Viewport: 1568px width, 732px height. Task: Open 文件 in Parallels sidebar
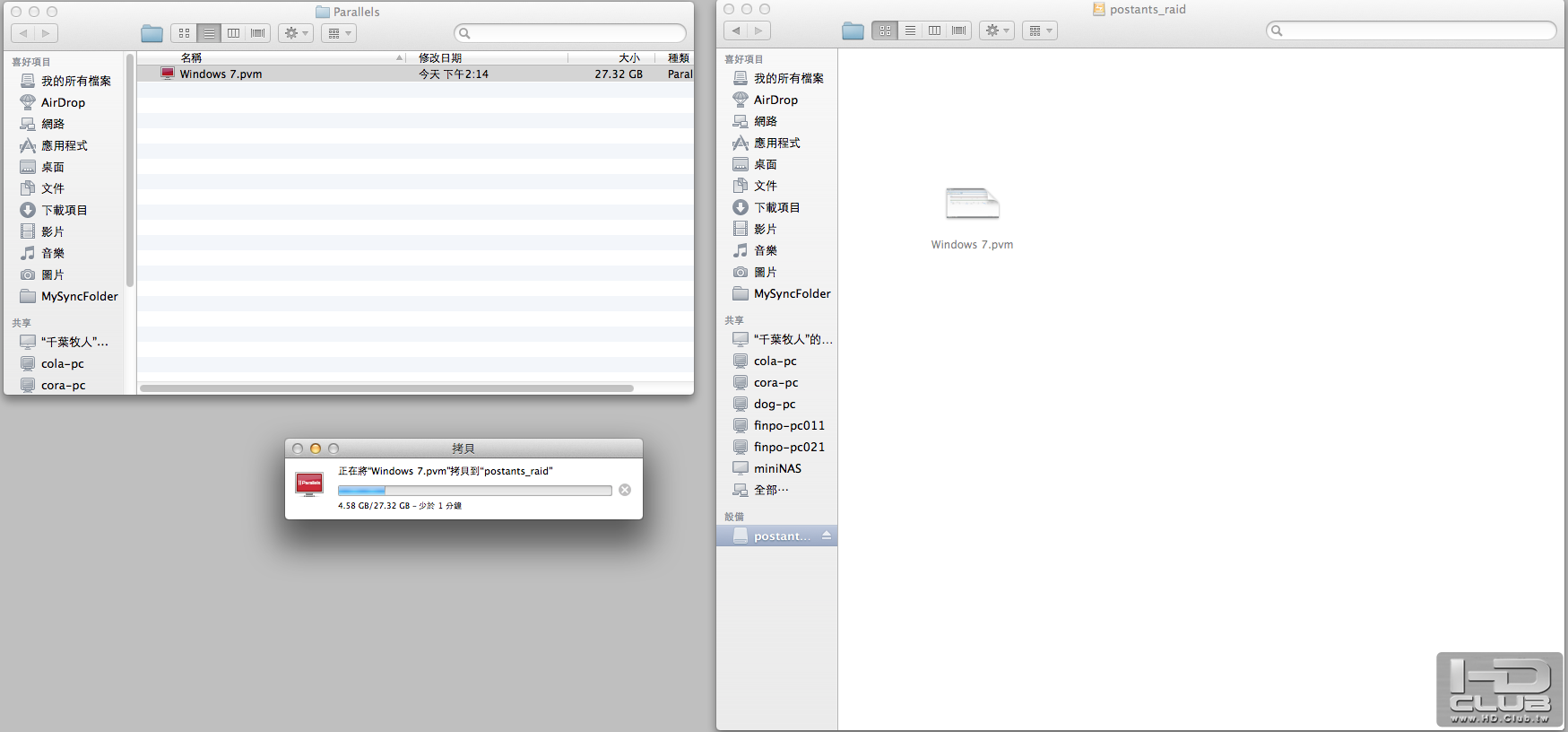point(43,188)
